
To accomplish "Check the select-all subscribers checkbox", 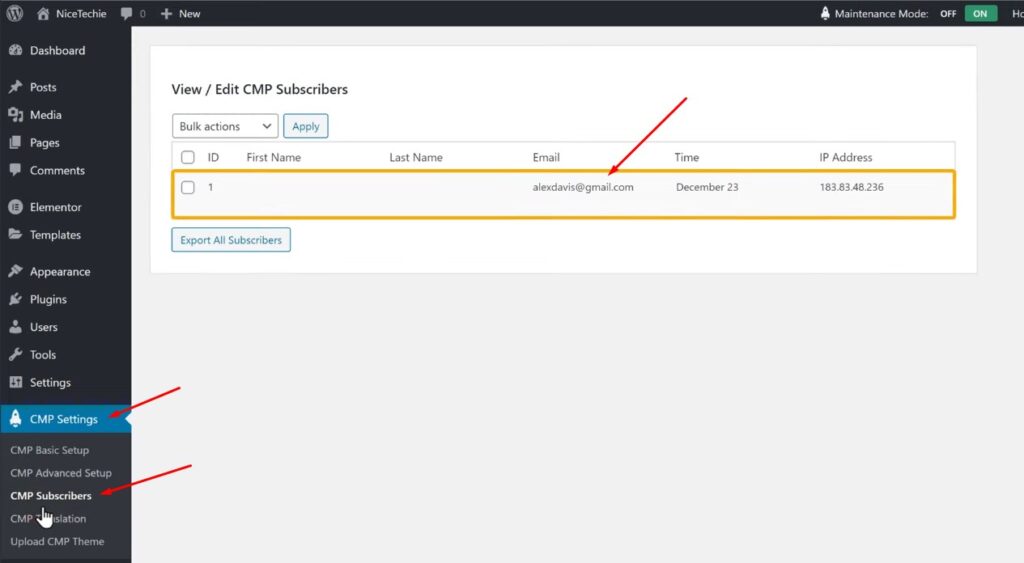I will pos(188,157).
